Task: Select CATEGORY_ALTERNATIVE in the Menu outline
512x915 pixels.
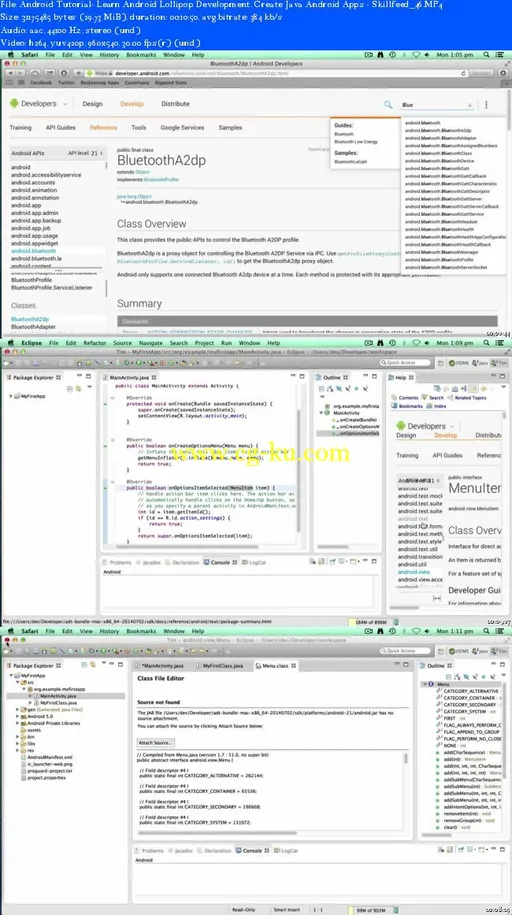Action: click(x=468, y=691)
